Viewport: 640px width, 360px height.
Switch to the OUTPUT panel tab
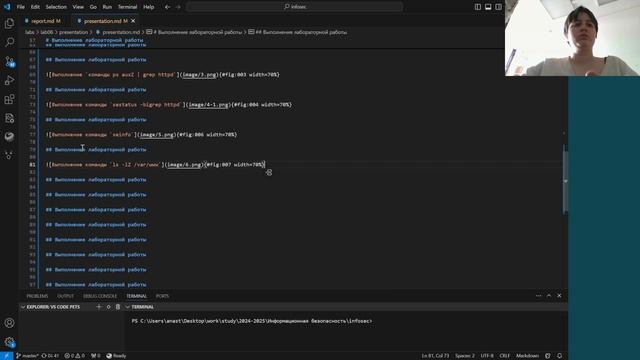pos(65,296)
